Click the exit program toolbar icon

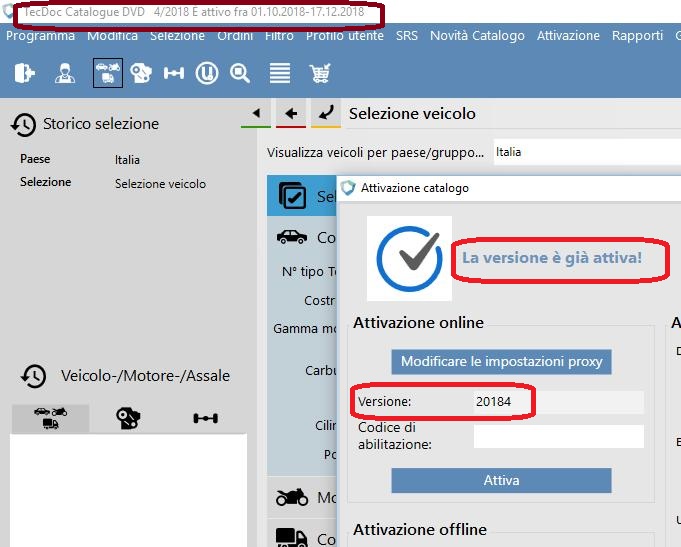point(24,73)
